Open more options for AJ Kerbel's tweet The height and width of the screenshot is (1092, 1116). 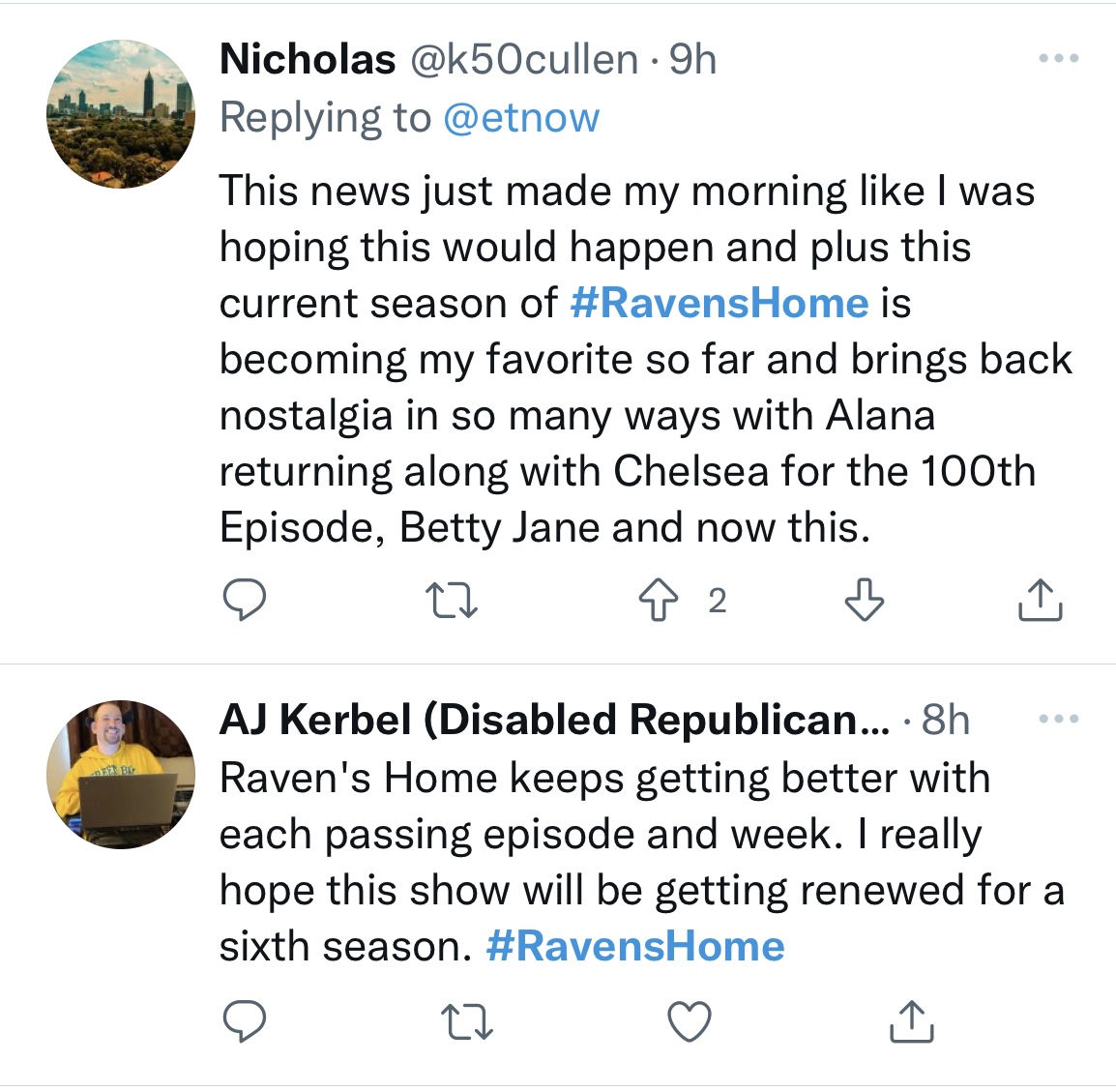1058,720
